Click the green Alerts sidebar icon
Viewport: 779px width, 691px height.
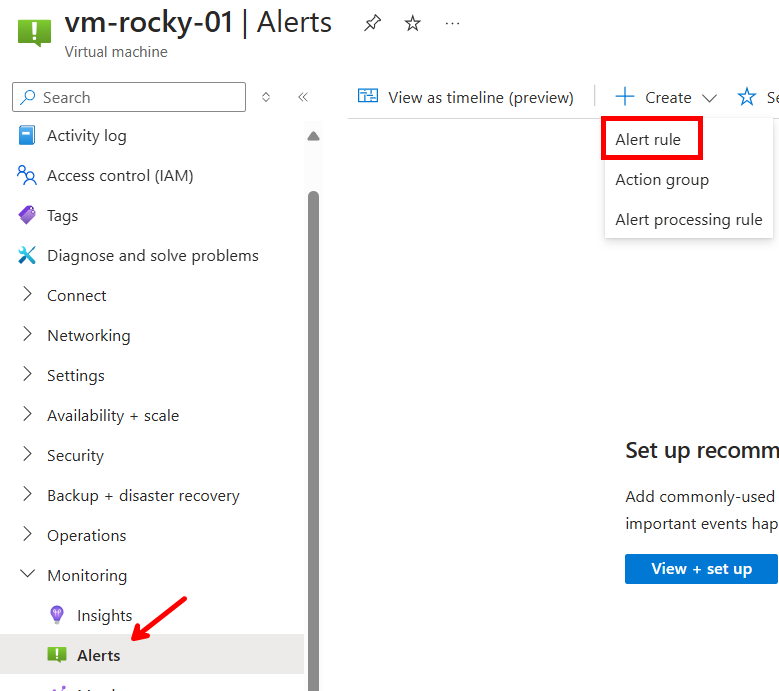tap(57, 655)
